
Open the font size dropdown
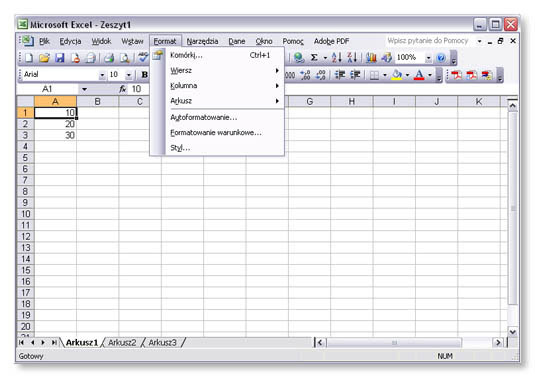pos(129,75)
